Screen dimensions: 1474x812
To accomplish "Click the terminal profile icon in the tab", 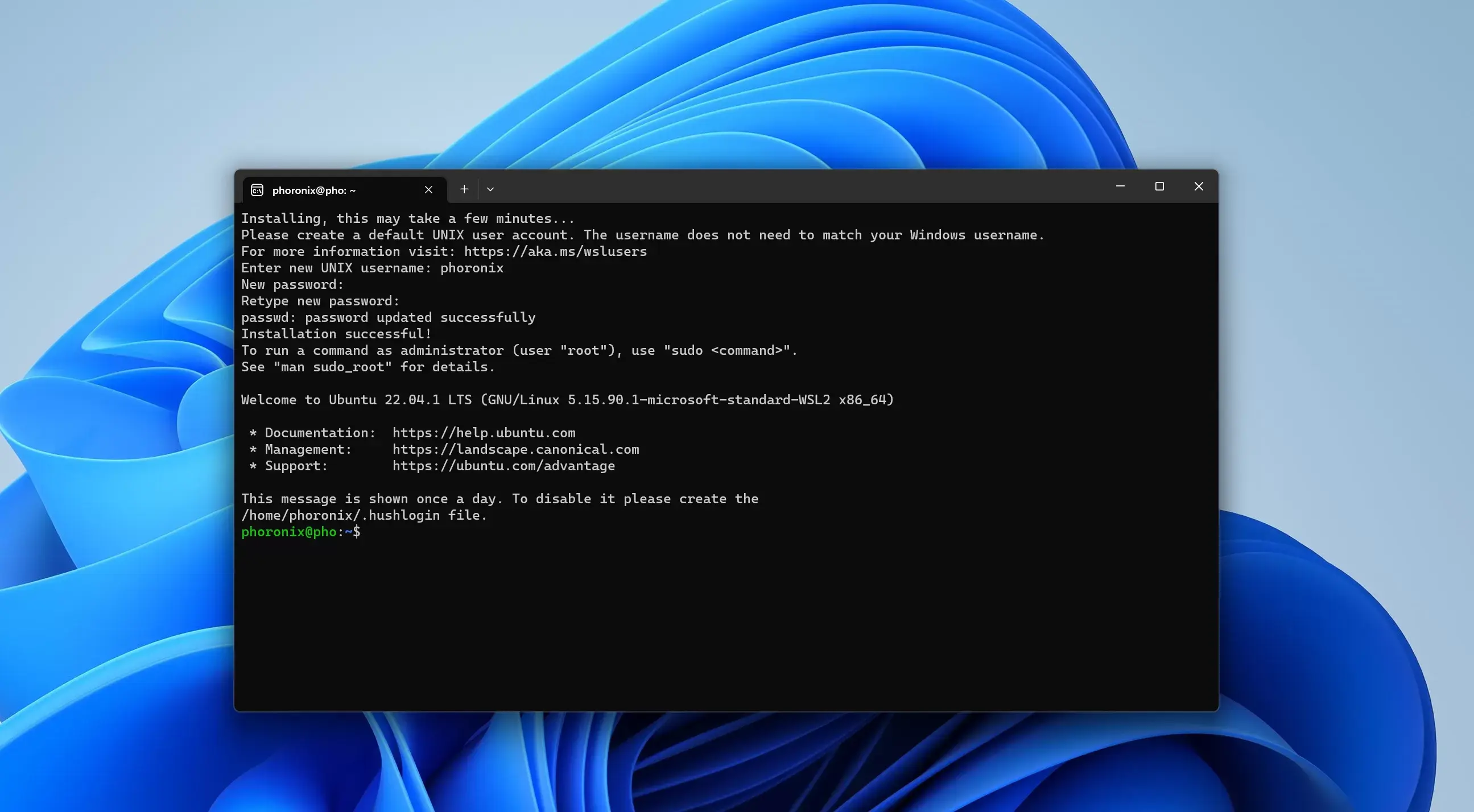I will tap(257, 190).
